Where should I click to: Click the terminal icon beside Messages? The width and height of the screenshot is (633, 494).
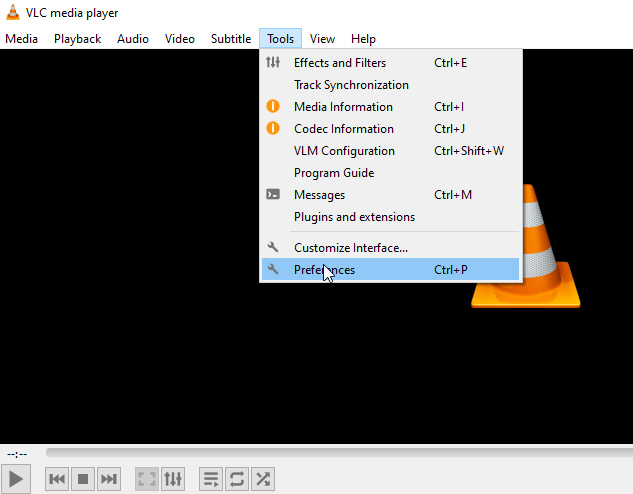point(273,195)
